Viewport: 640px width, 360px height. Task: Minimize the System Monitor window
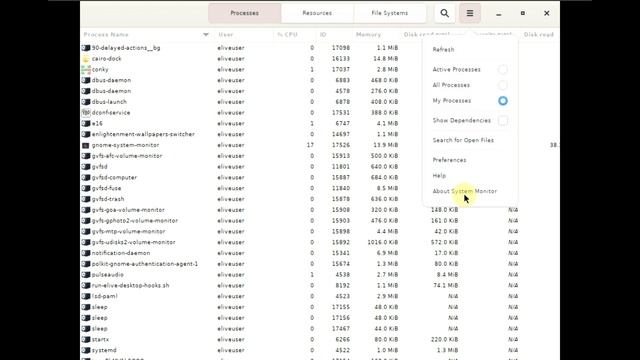coord(498,13)
